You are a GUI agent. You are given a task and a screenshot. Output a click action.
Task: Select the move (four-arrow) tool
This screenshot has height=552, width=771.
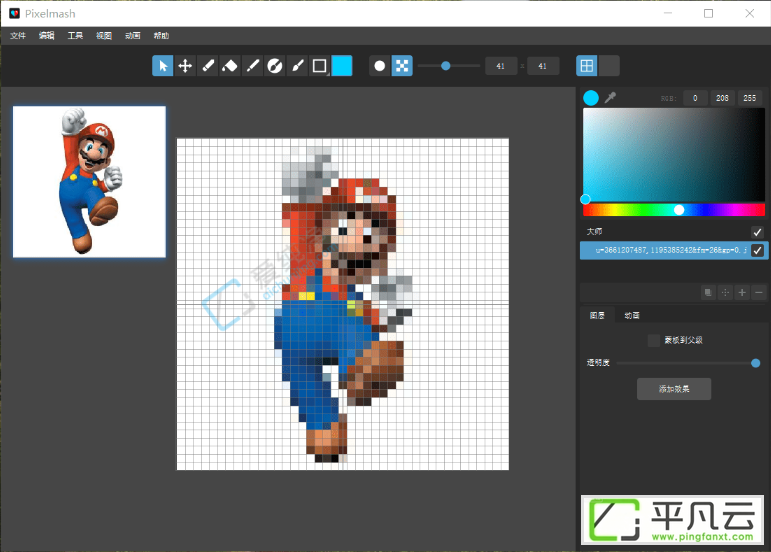pos(185,66)
